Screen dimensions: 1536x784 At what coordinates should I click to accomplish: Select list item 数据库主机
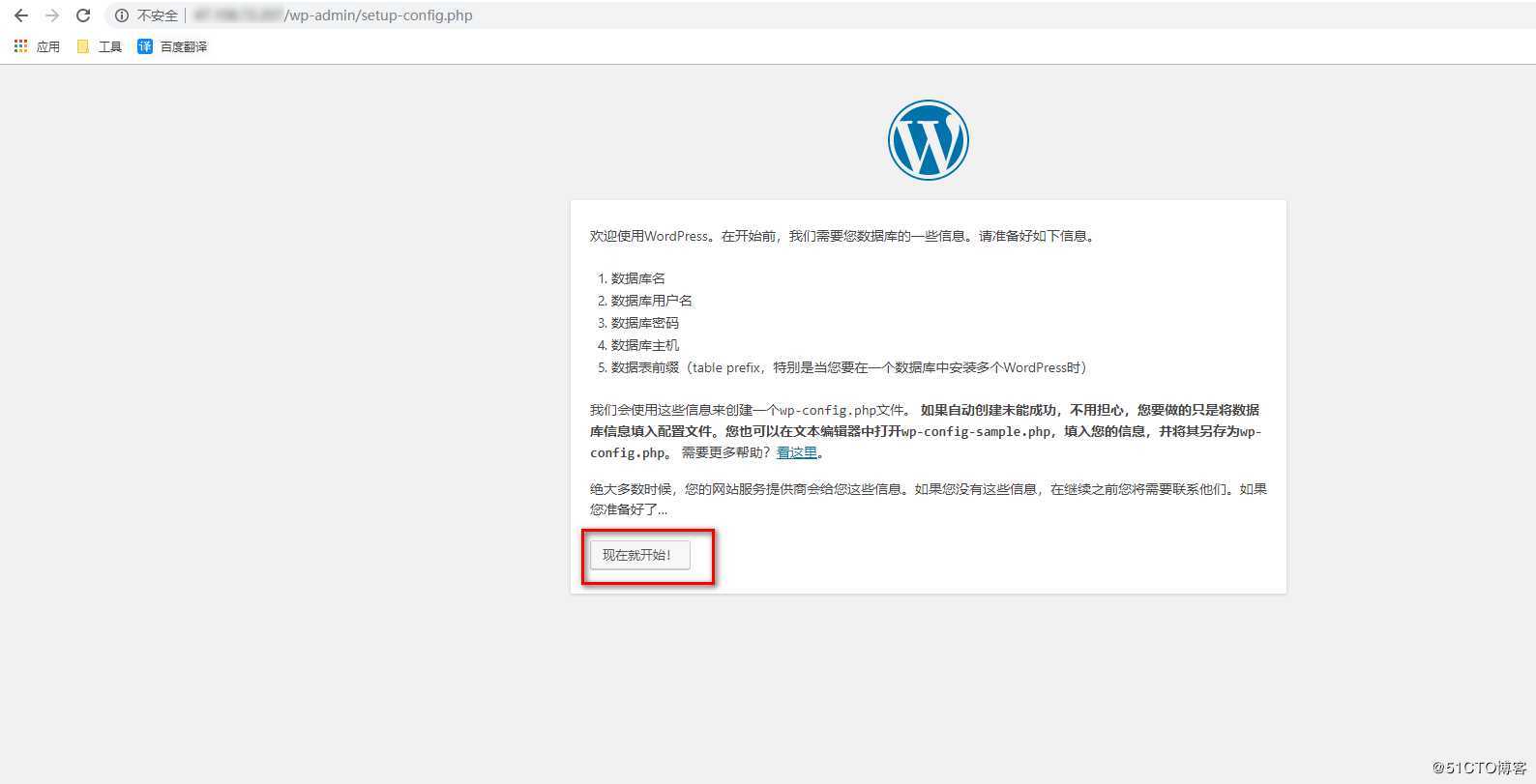coord(644,345)
